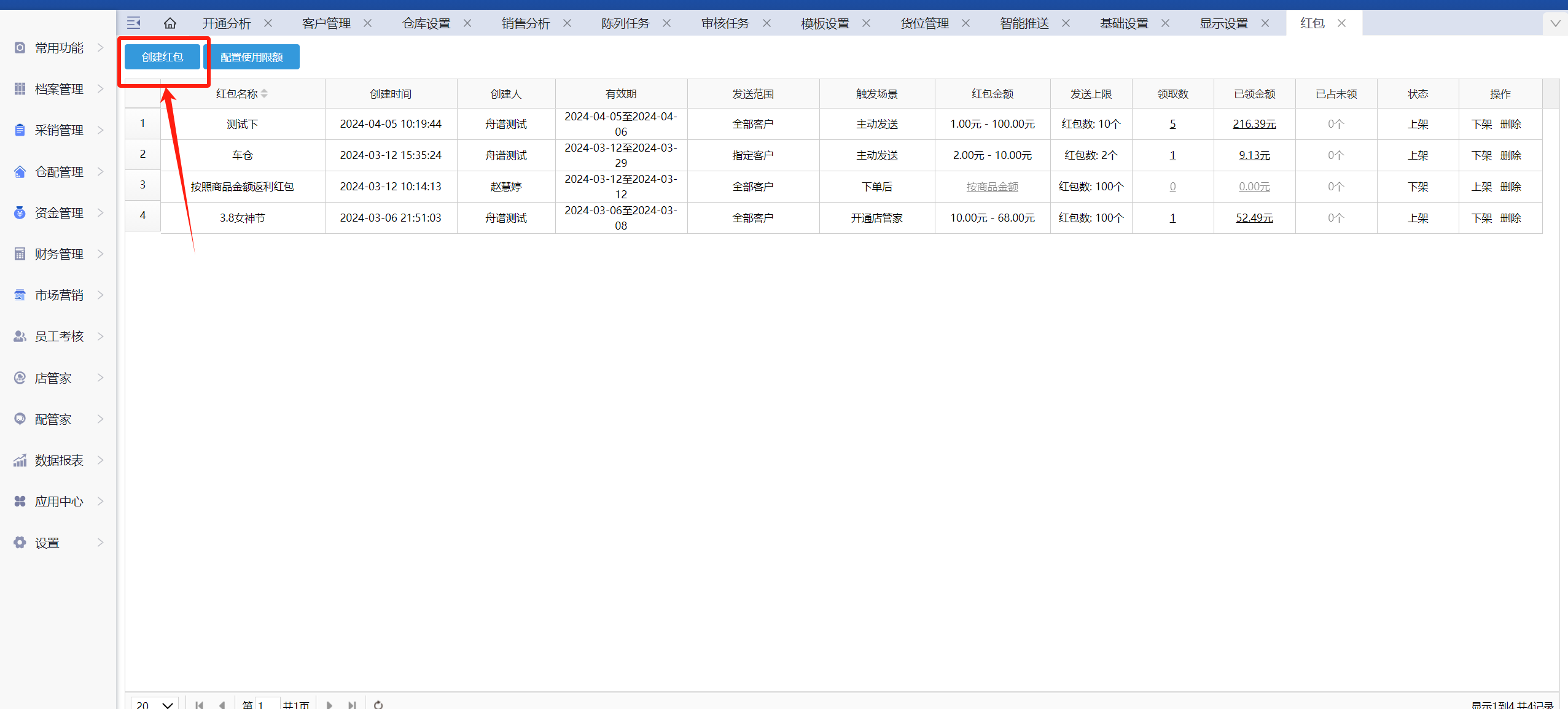Close the 智能推送 tab
The width and height of the screenshot is (1568, 709).
1066,23
